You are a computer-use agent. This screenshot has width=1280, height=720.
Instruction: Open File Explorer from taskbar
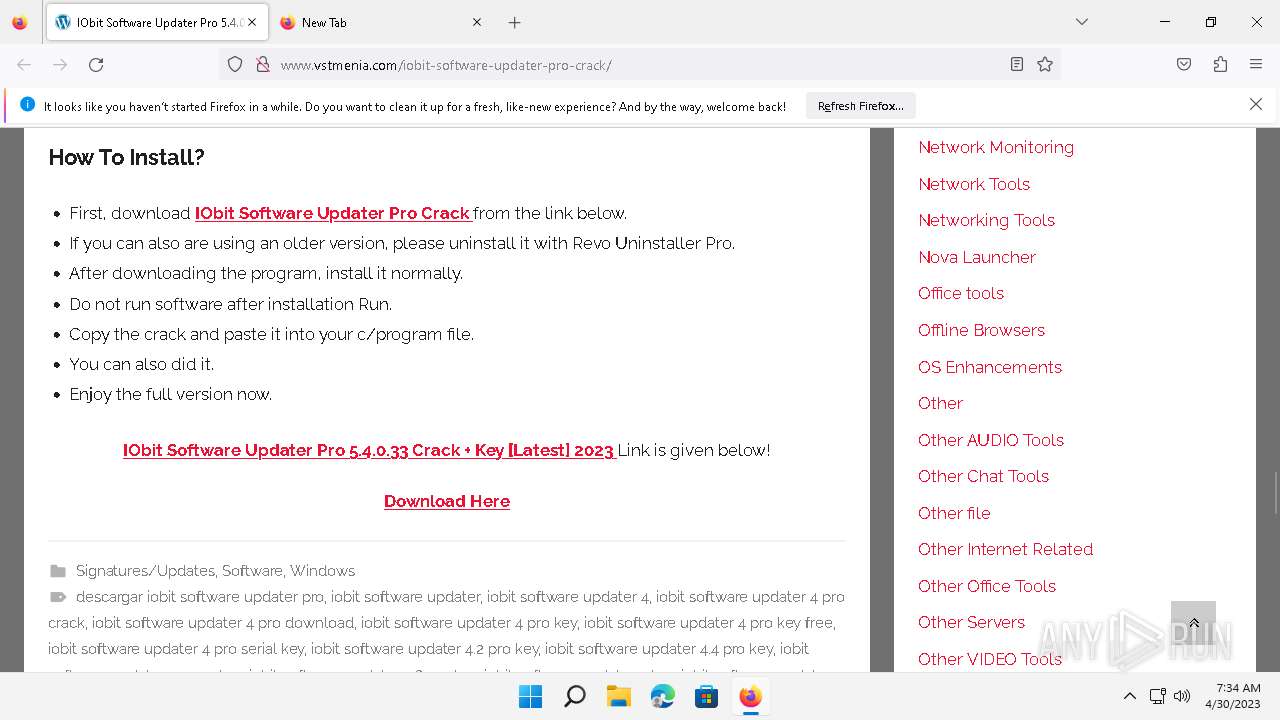coord(618,696)
